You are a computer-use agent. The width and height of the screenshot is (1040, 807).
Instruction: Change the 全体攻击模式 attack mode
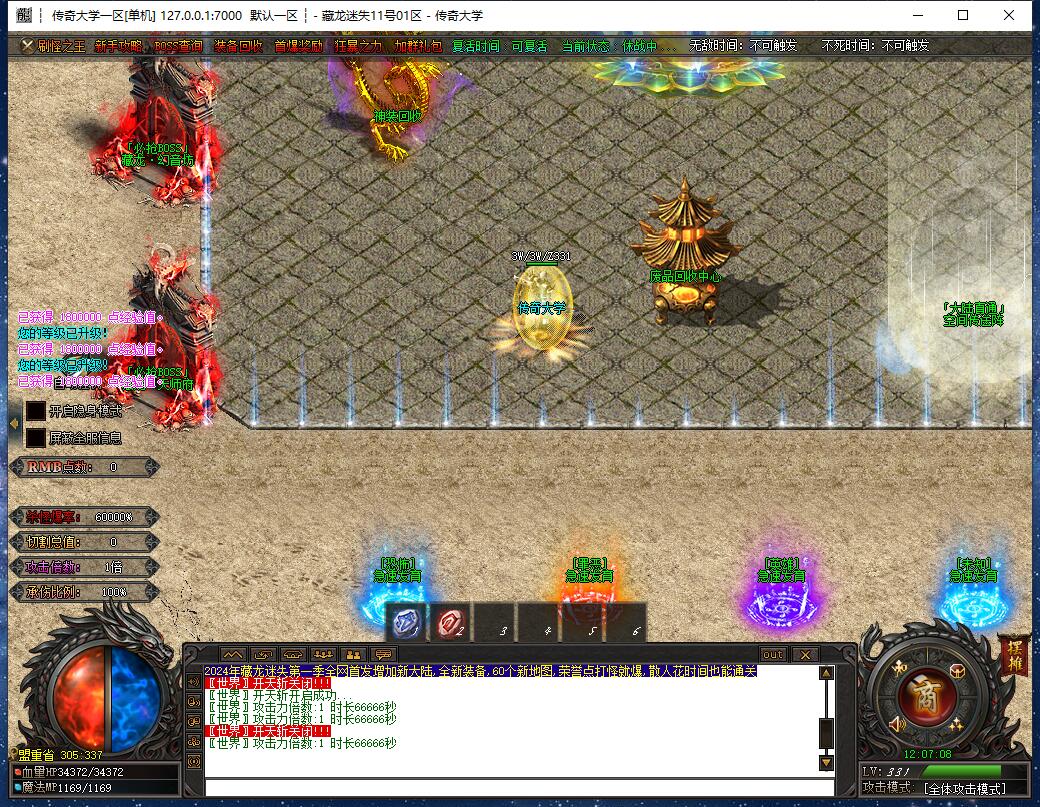pos(965,788)
